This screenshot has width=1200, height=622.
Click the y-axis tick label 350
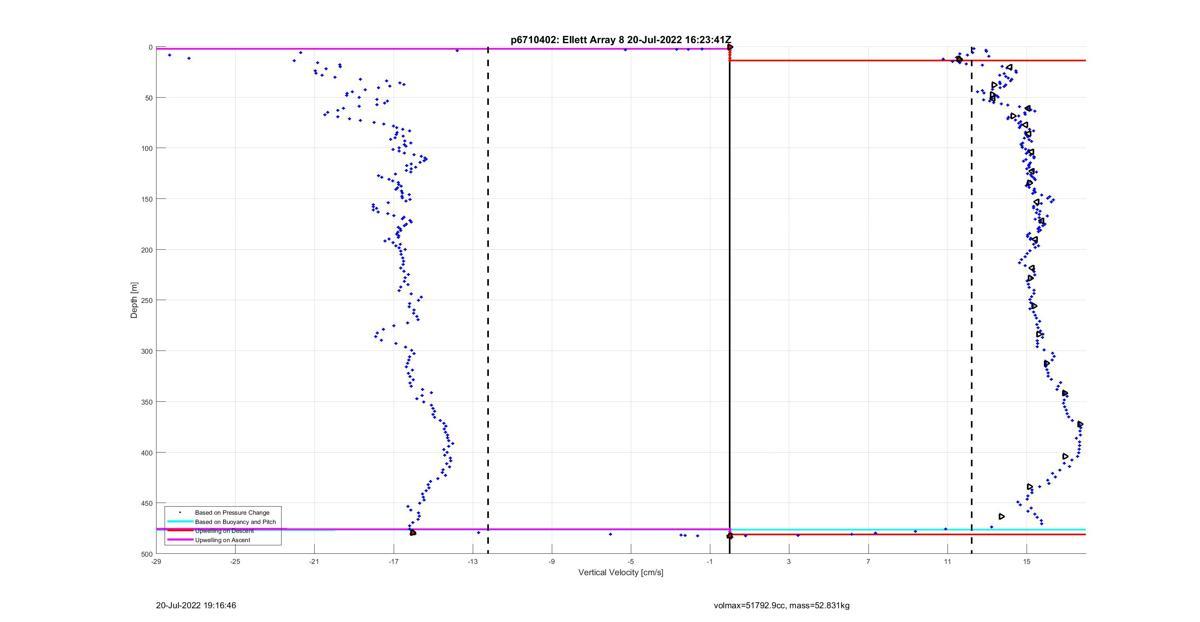[x=146, y=402]
